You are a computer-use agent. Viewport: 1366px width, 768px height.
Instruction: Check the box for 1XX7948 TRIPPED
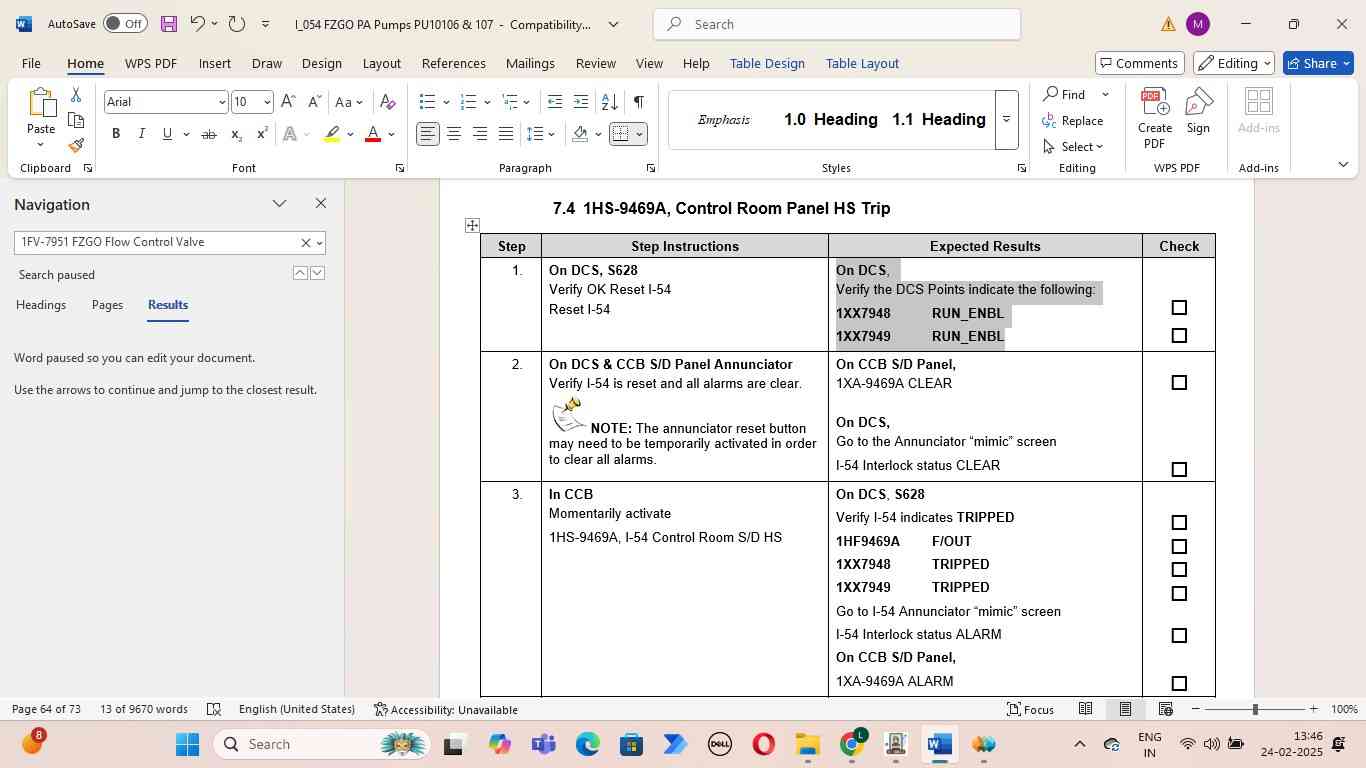1179,569
